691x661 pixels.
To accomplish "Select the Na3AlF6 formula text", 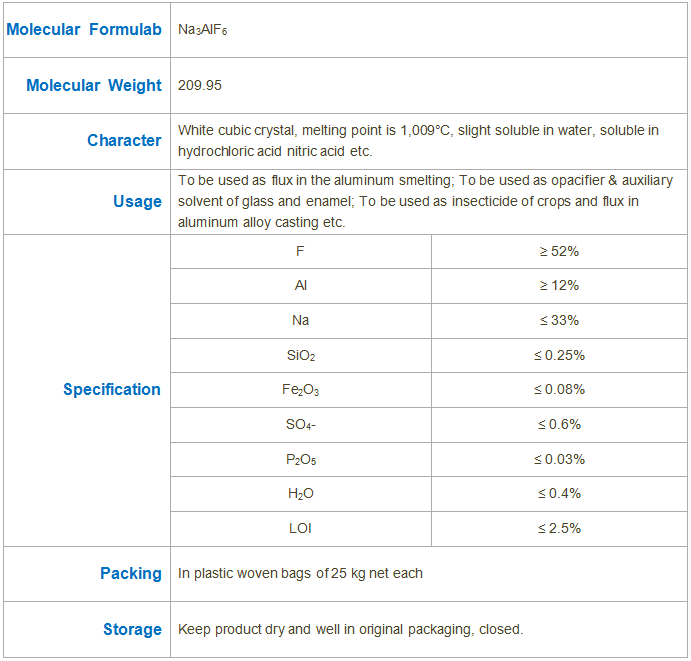I will (202, 30).
